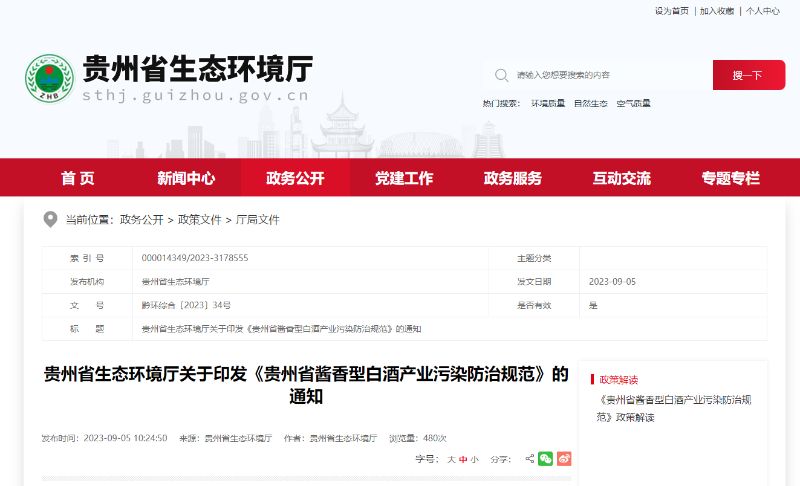Click the 个人中心 link at top
The height and width of the screenshot is (486, 800).
(762, 11)
